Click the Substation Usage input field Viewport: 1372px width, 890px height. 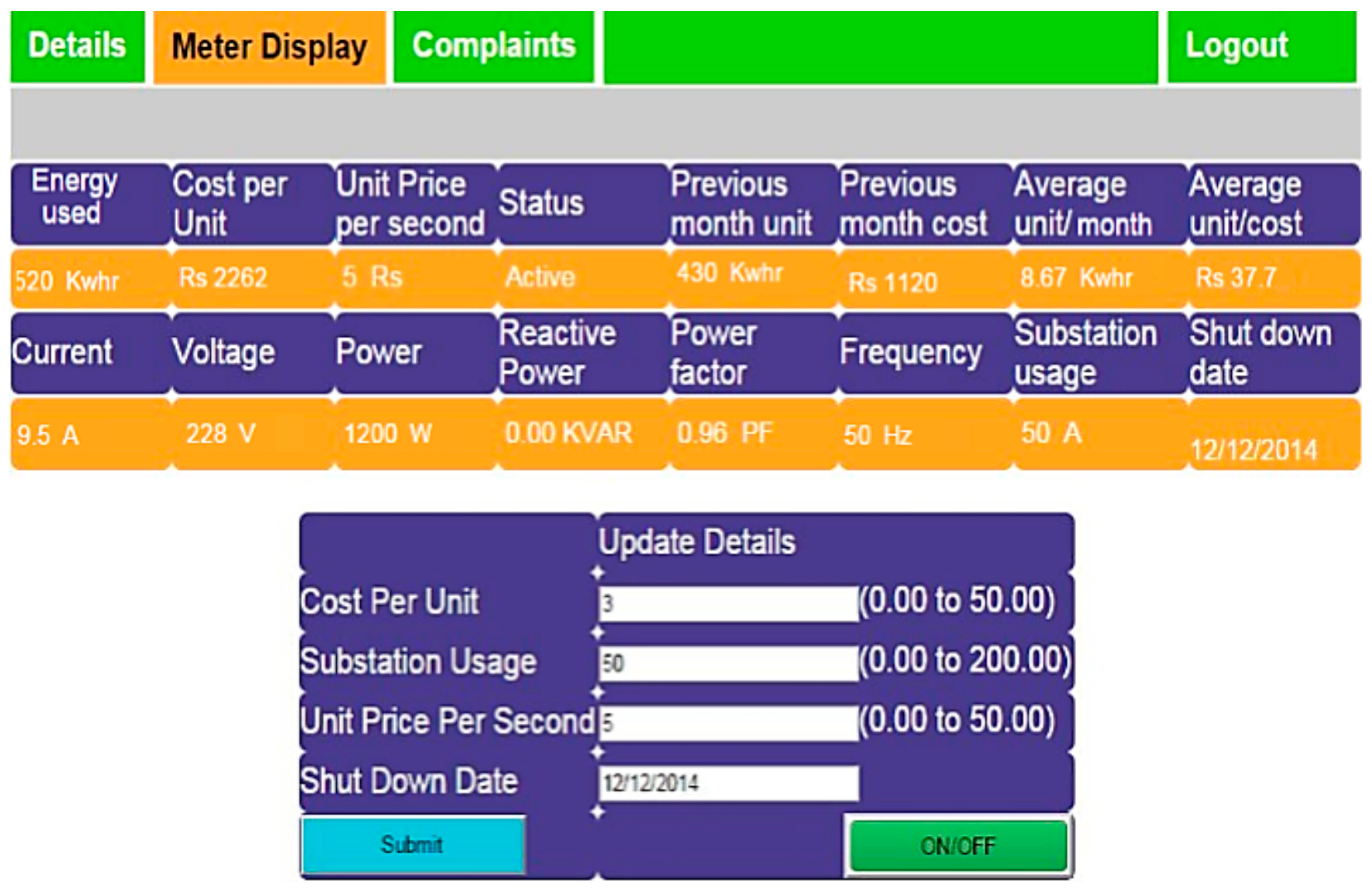(x=728, y=663)
